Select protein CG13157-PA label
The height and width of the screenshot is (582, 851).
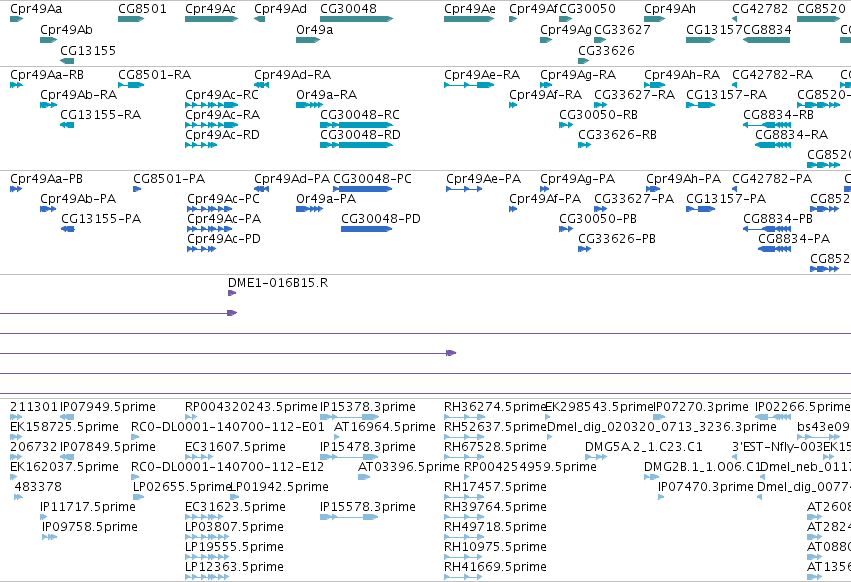tap(726, 199)
